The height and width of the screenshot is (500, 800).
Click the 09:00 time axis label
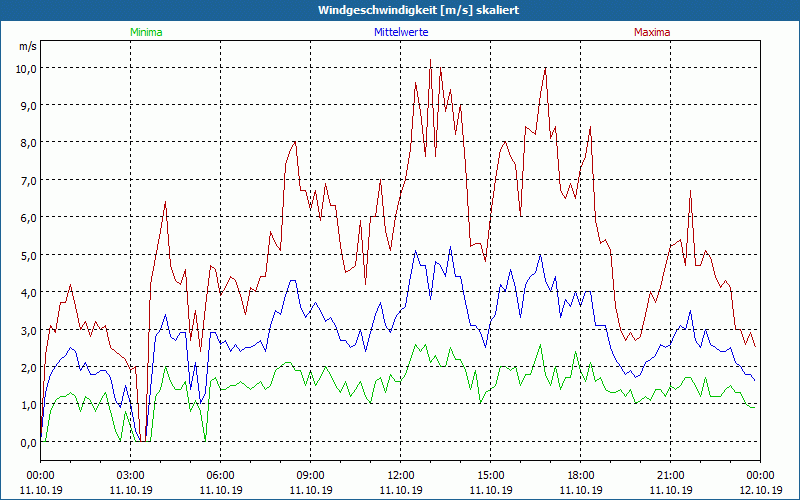(x=311, y=476)
